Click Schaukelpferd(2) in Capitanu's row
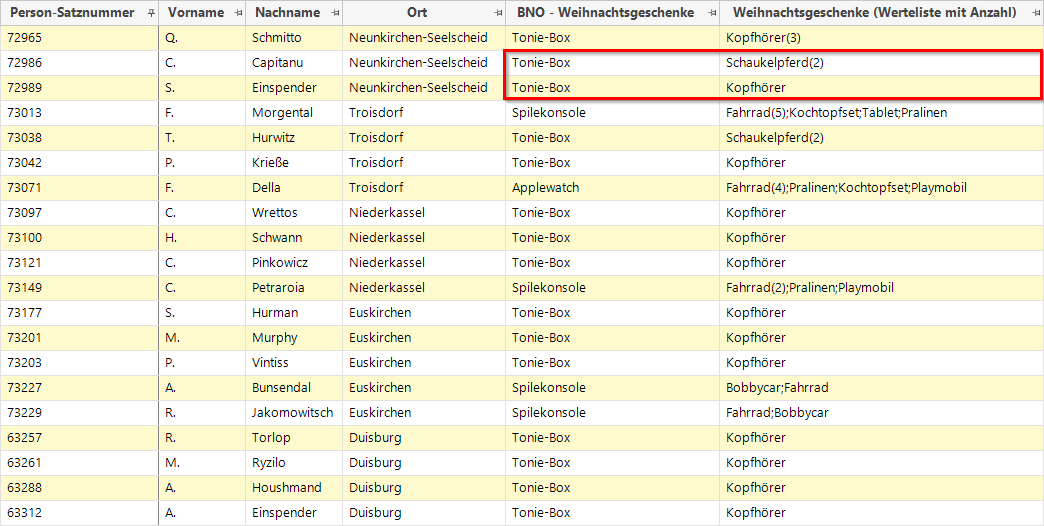This screenshot has width=1044, height=526. [774, 63]
